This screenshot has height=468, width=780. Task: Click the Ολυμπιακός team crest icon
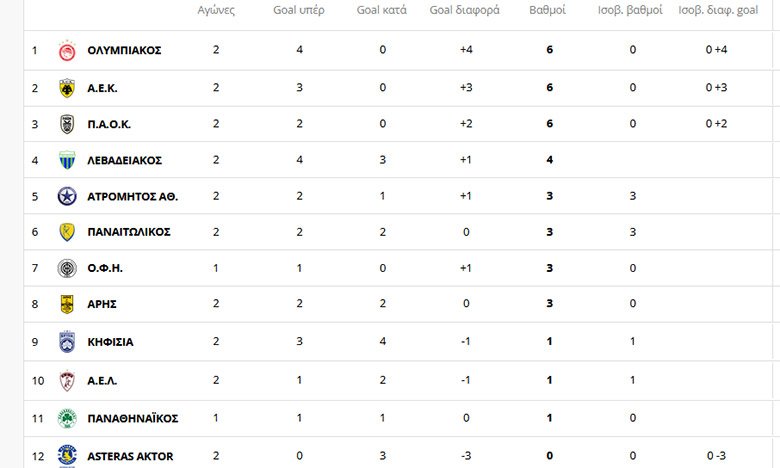tap(67, 50)
